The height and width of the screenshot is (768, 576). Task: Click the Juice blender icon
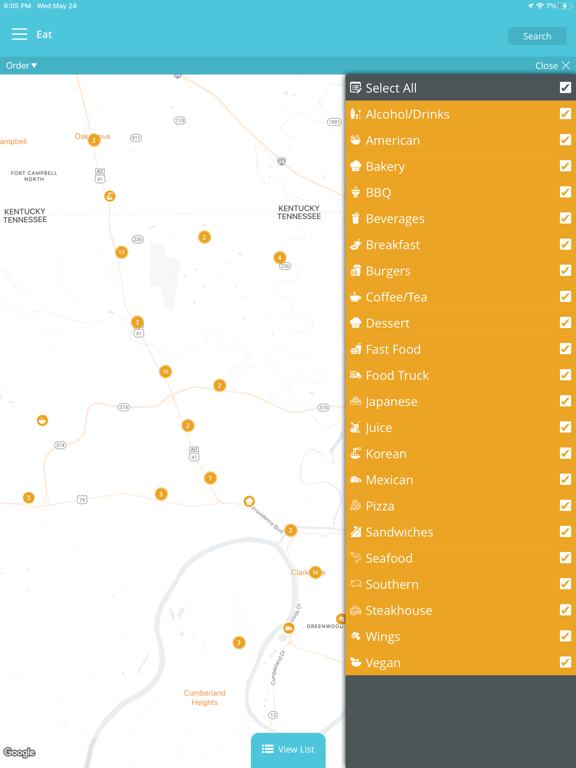point(356,428)
